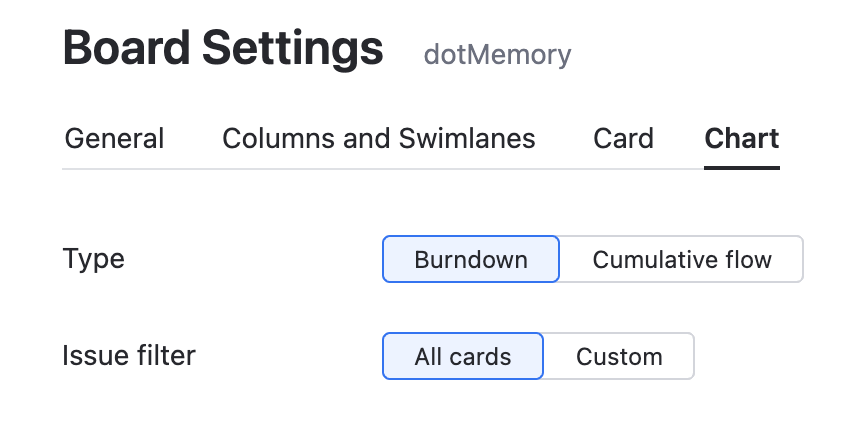The width and height of the screenshot is (856, 432).
Task: Switch chart type to Cumulative flow
Action: (x=682, y=260)
